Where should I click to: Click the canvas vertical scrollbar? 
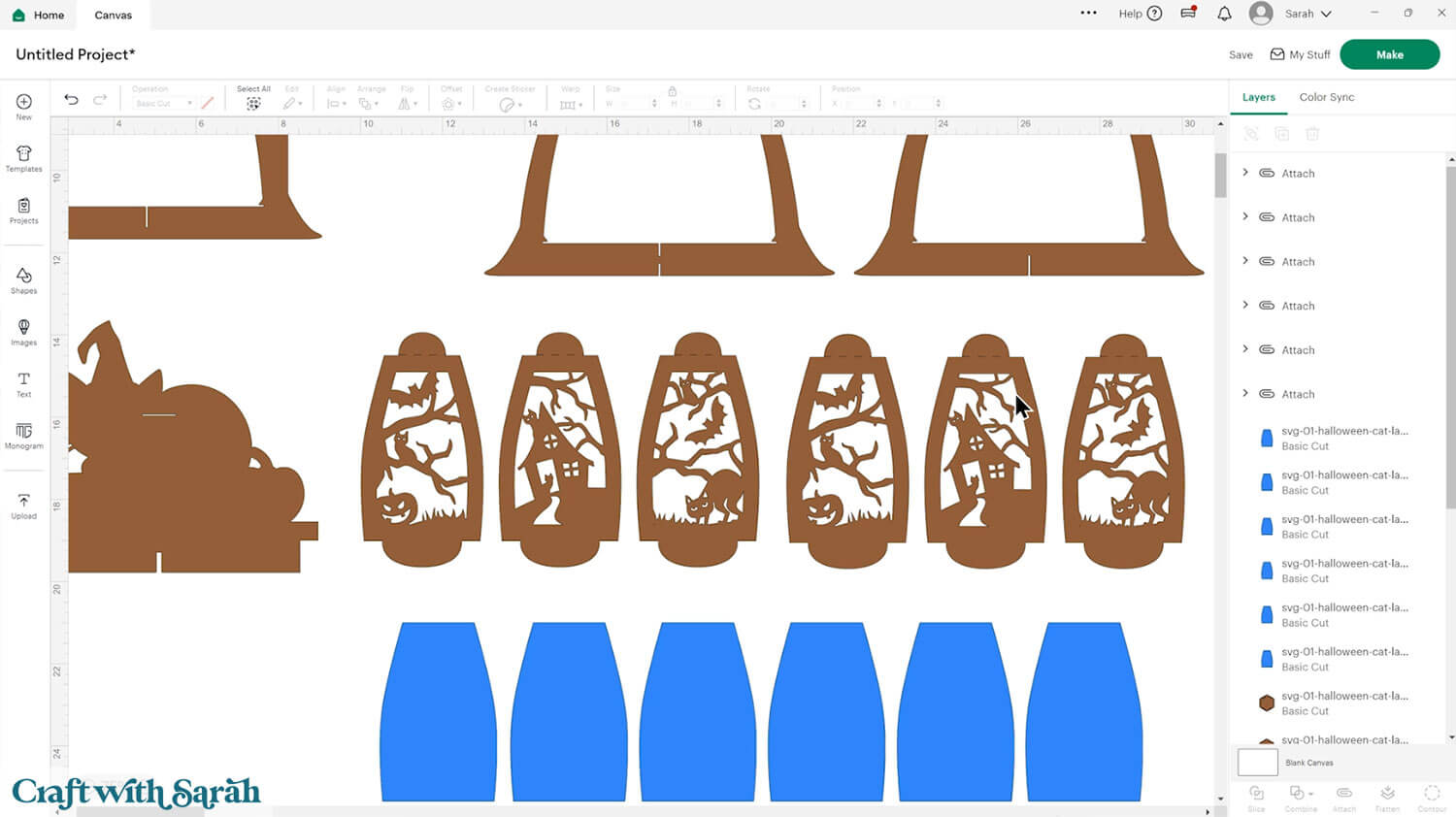click(1220, 175)
